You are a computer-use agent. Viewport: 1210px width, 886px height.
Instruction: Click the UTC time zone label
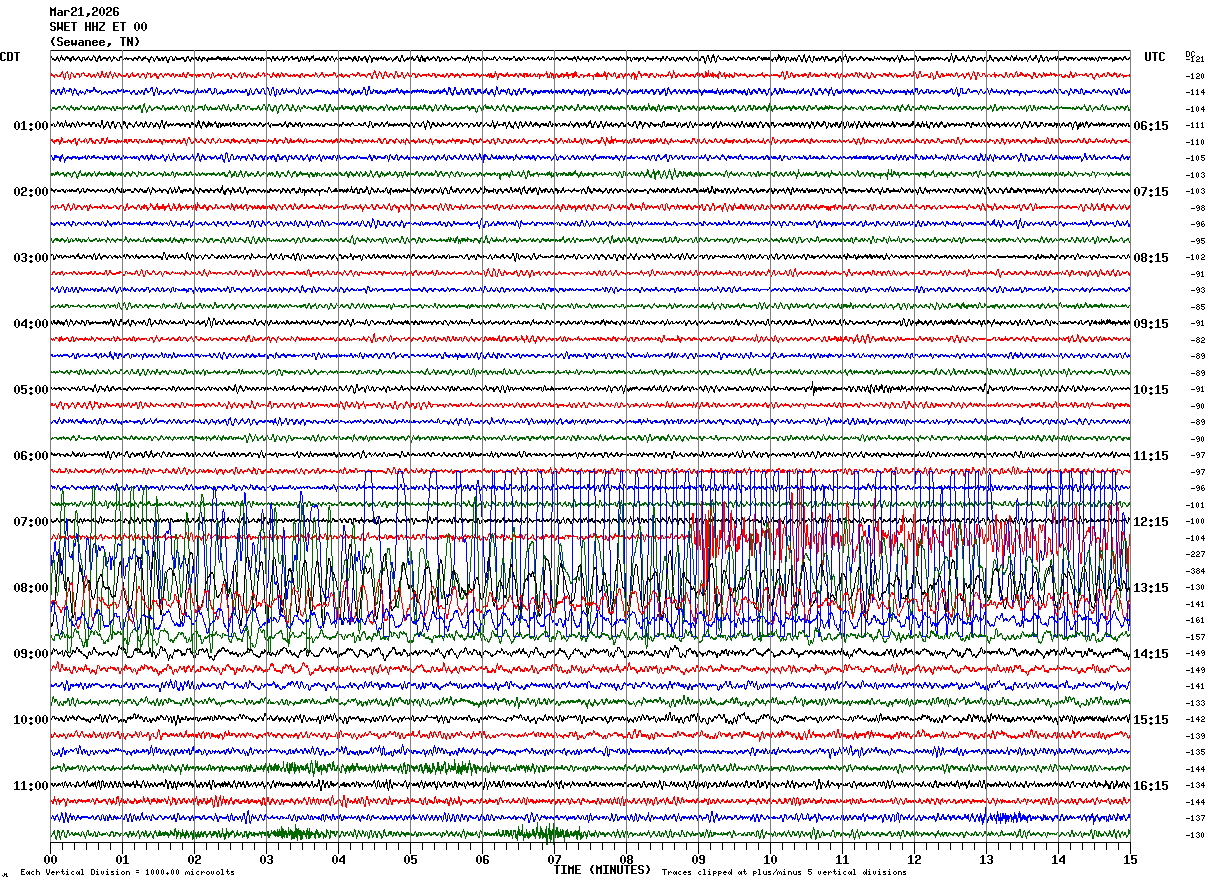point(1155,57)
